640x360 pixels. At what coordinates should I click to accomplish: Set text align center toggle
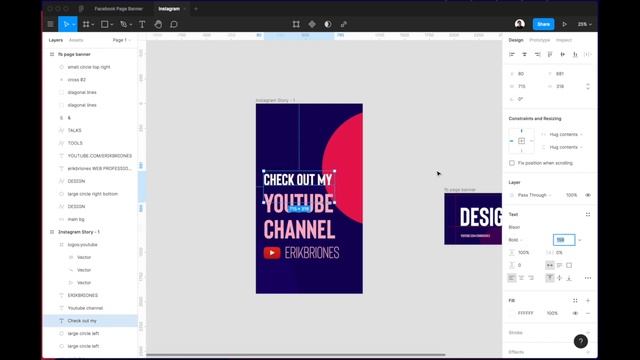521,278
